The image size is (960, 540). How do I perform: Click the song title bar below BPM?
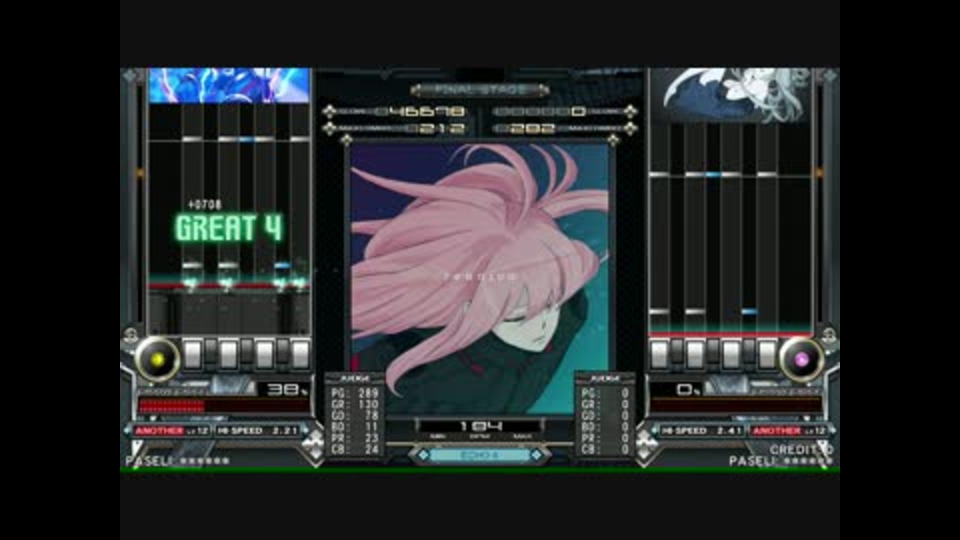click(479, 456)
